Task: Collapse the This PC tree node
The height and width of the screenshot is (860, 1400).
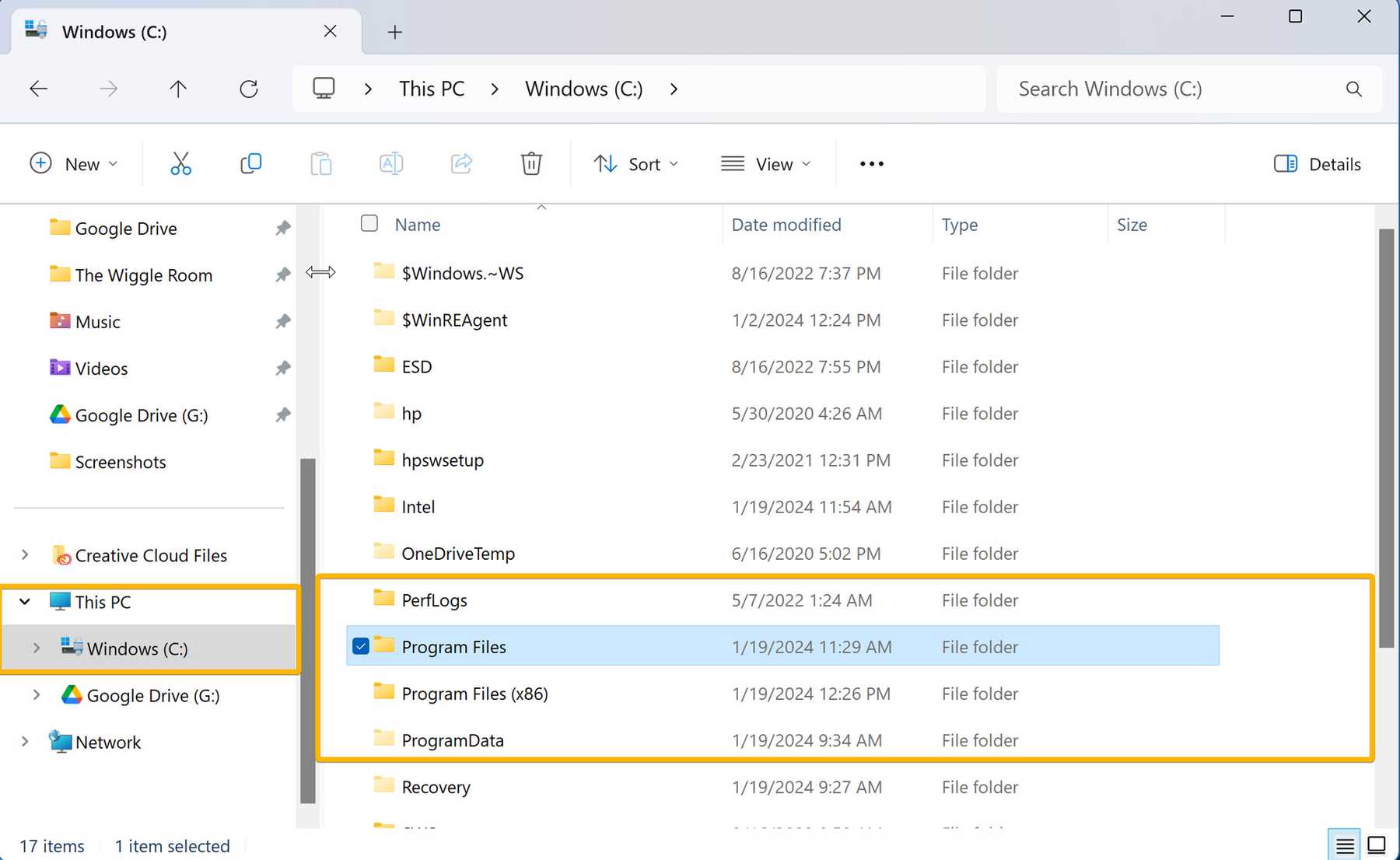Action: tap(25, 602)
